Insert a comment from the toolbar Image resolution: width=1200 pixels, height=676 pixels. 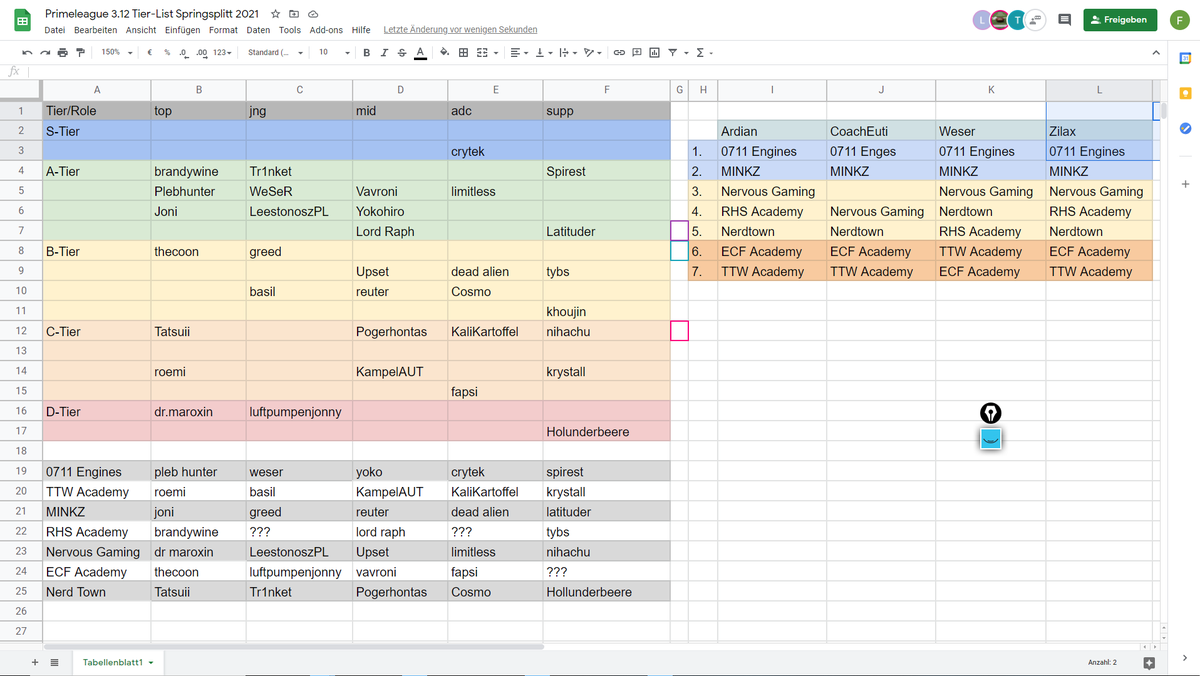click(637, 52)
